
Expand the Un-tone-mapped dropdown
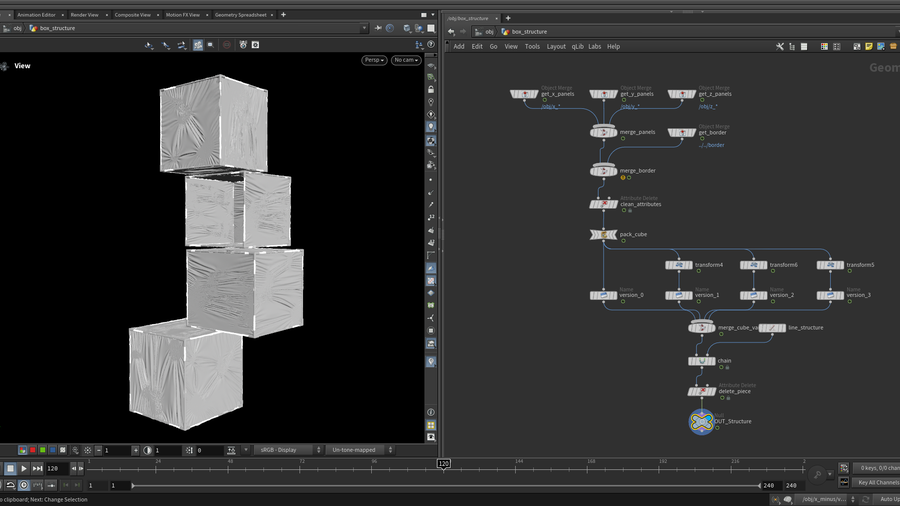click(x=358, y=450)
